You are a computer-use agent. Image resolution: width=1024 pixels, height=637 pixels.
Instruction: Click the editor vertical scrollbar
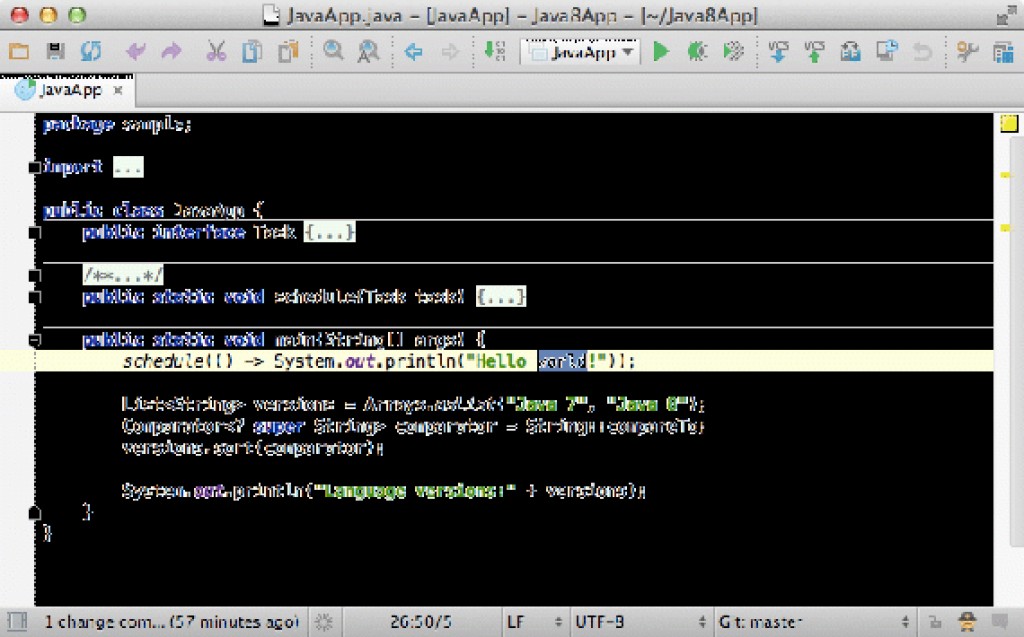tap(1017, 340)
